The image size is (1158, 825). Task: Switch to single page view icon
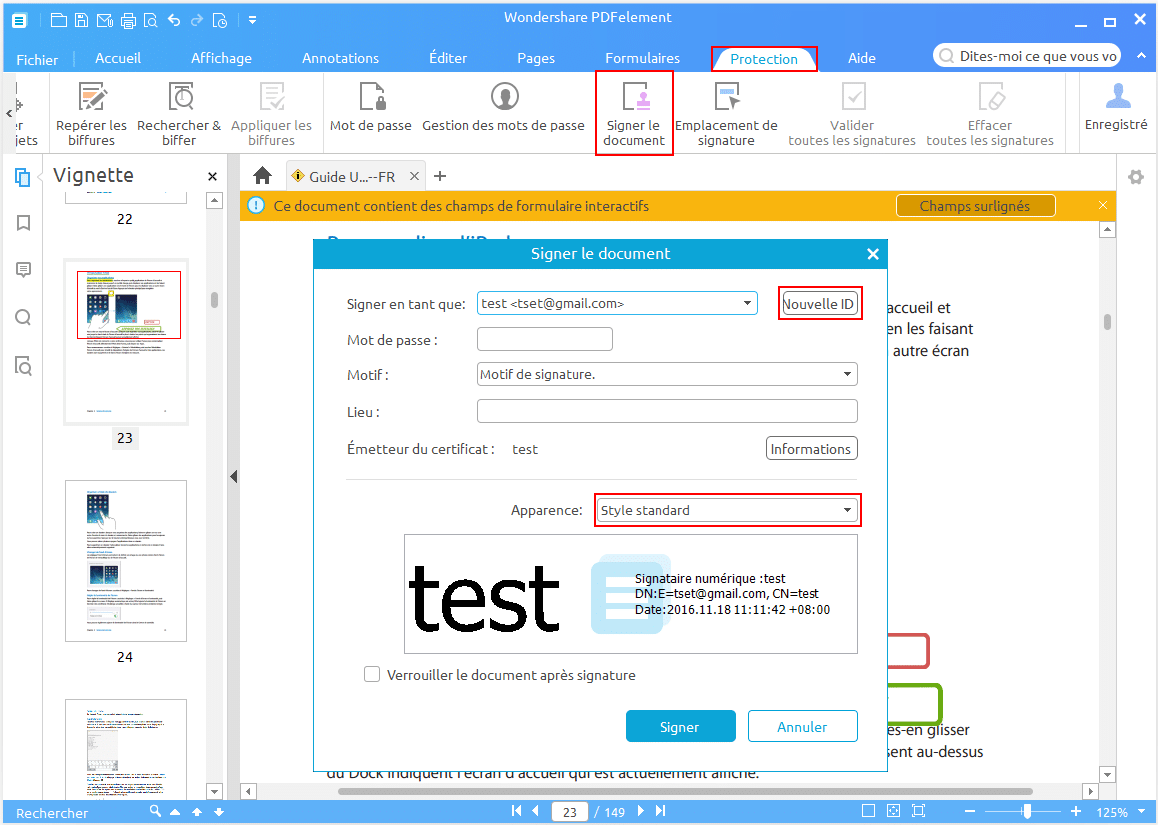click(x=868, y=811)
